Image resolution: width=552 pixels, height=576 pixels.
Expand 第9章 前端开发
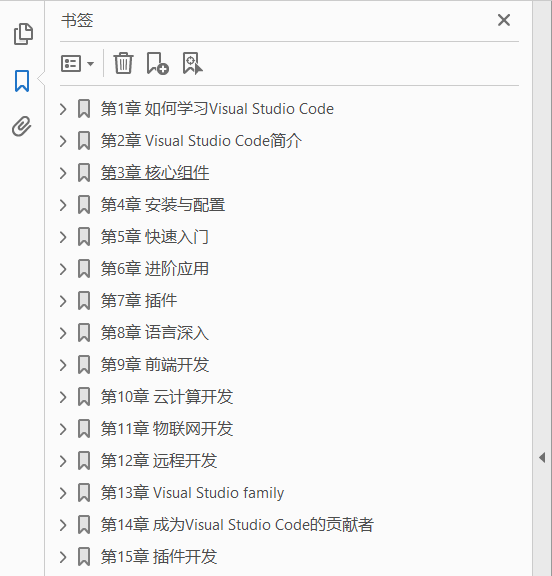click(63, 365)
